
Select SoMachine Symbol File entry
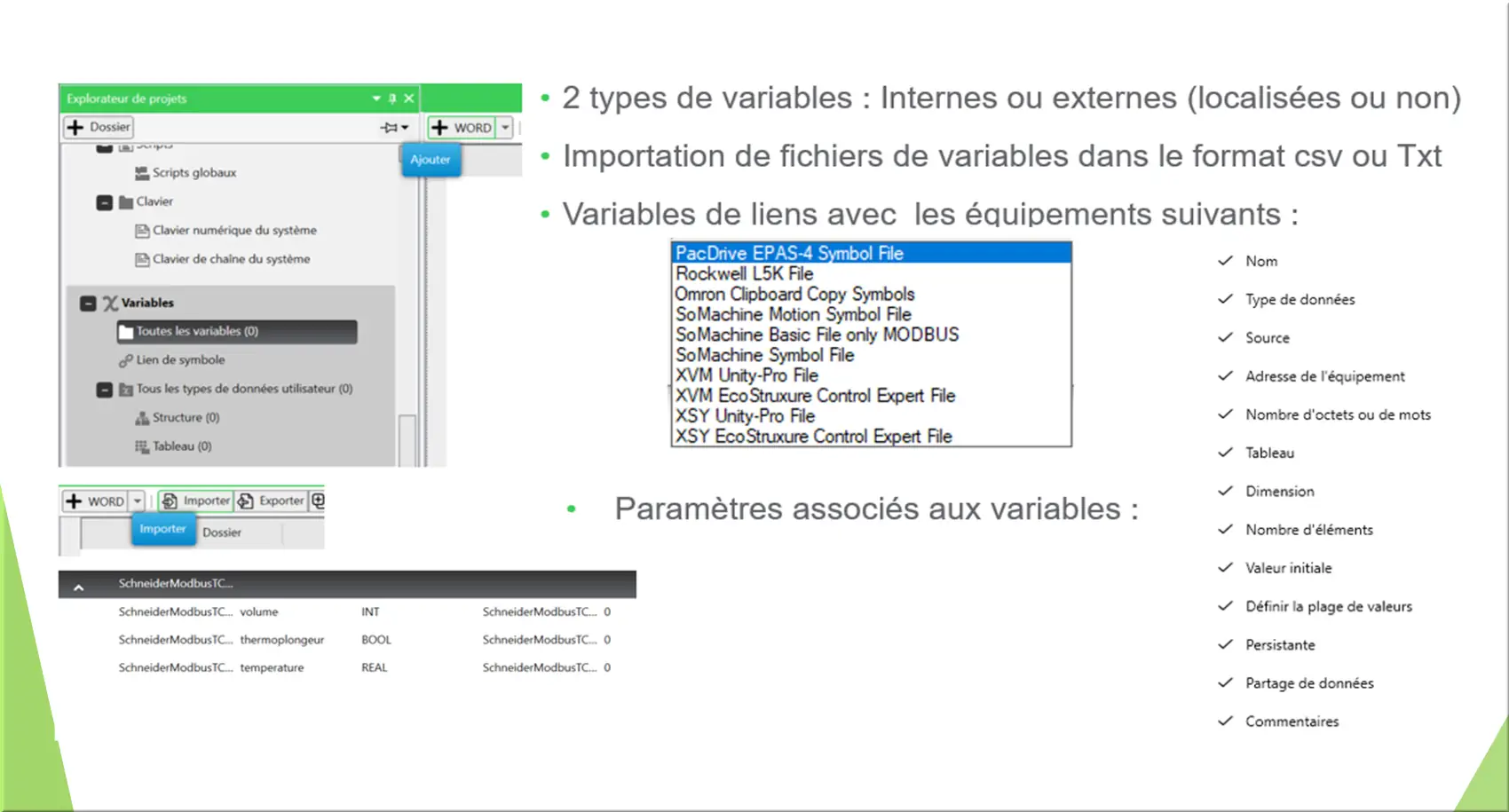point(871,355)
